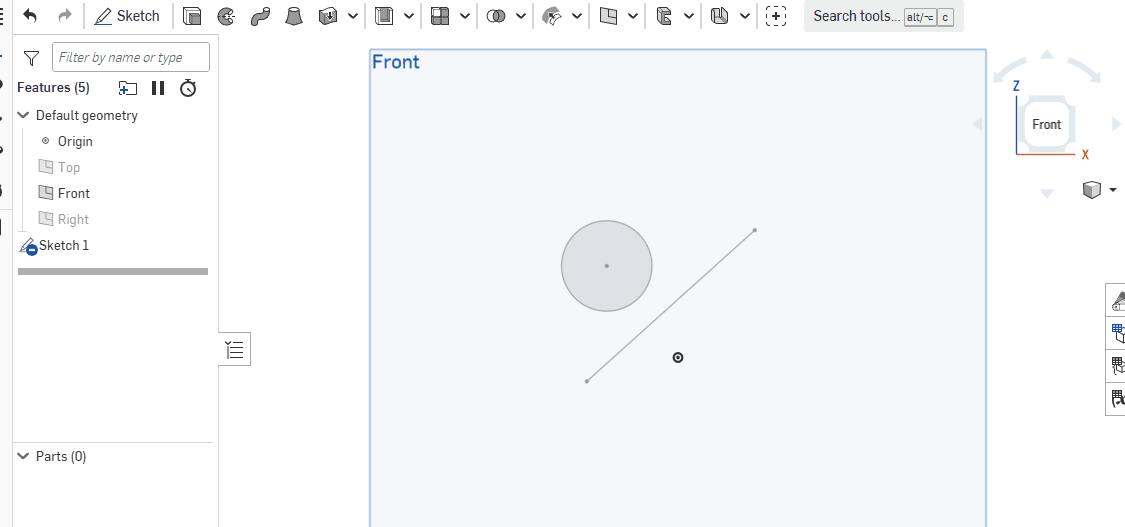The height and width of the screenshot is (527, 1125).
Task: Toggle the pause regeneration button
Action: coord(158,88)
